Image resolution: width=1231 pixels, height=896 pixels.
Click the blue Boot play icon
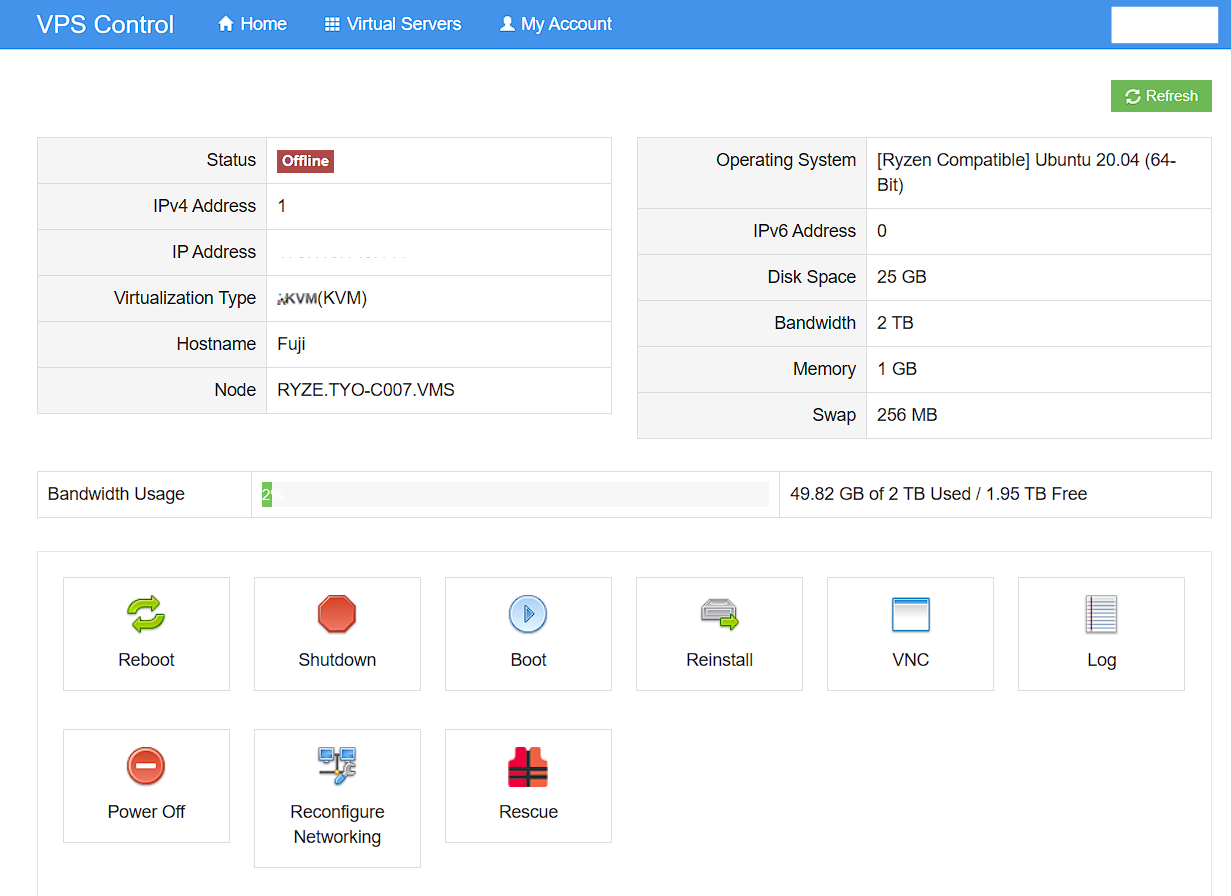click(x=528, y=613)
